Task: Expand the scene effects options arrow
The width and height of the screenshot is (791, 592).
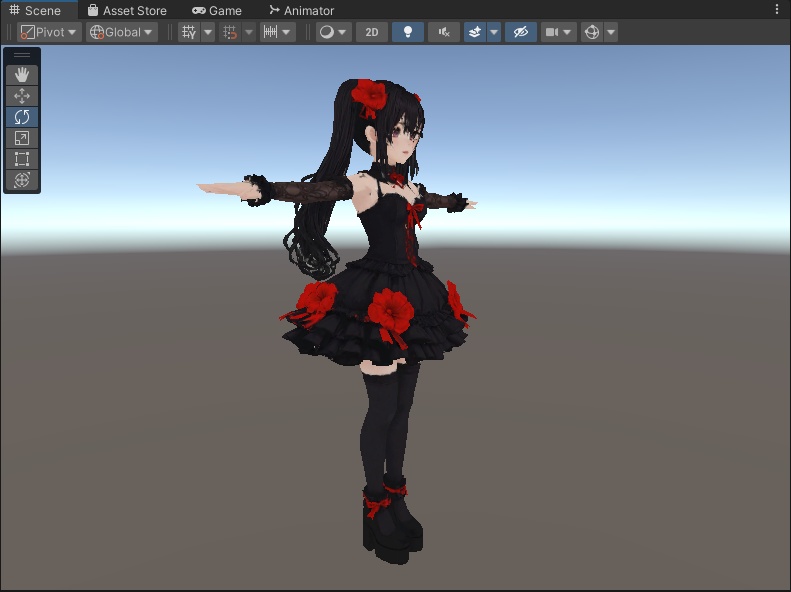Action: (x=494, y=32)
